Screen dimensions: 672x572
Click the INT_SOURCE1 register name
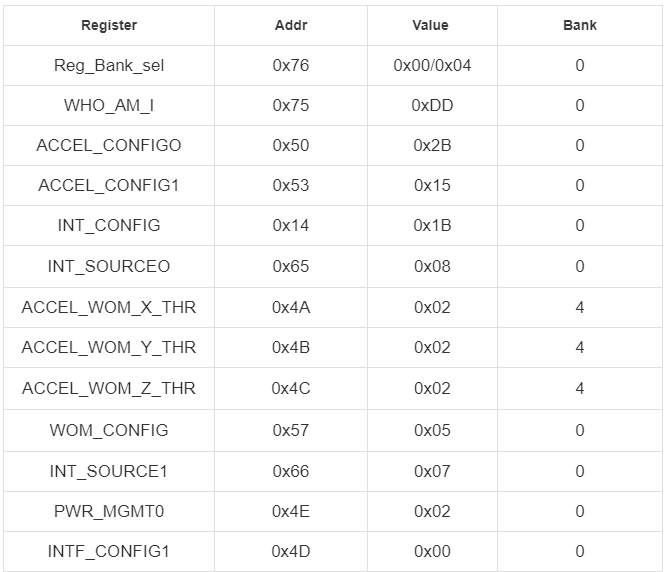(109, 471)
